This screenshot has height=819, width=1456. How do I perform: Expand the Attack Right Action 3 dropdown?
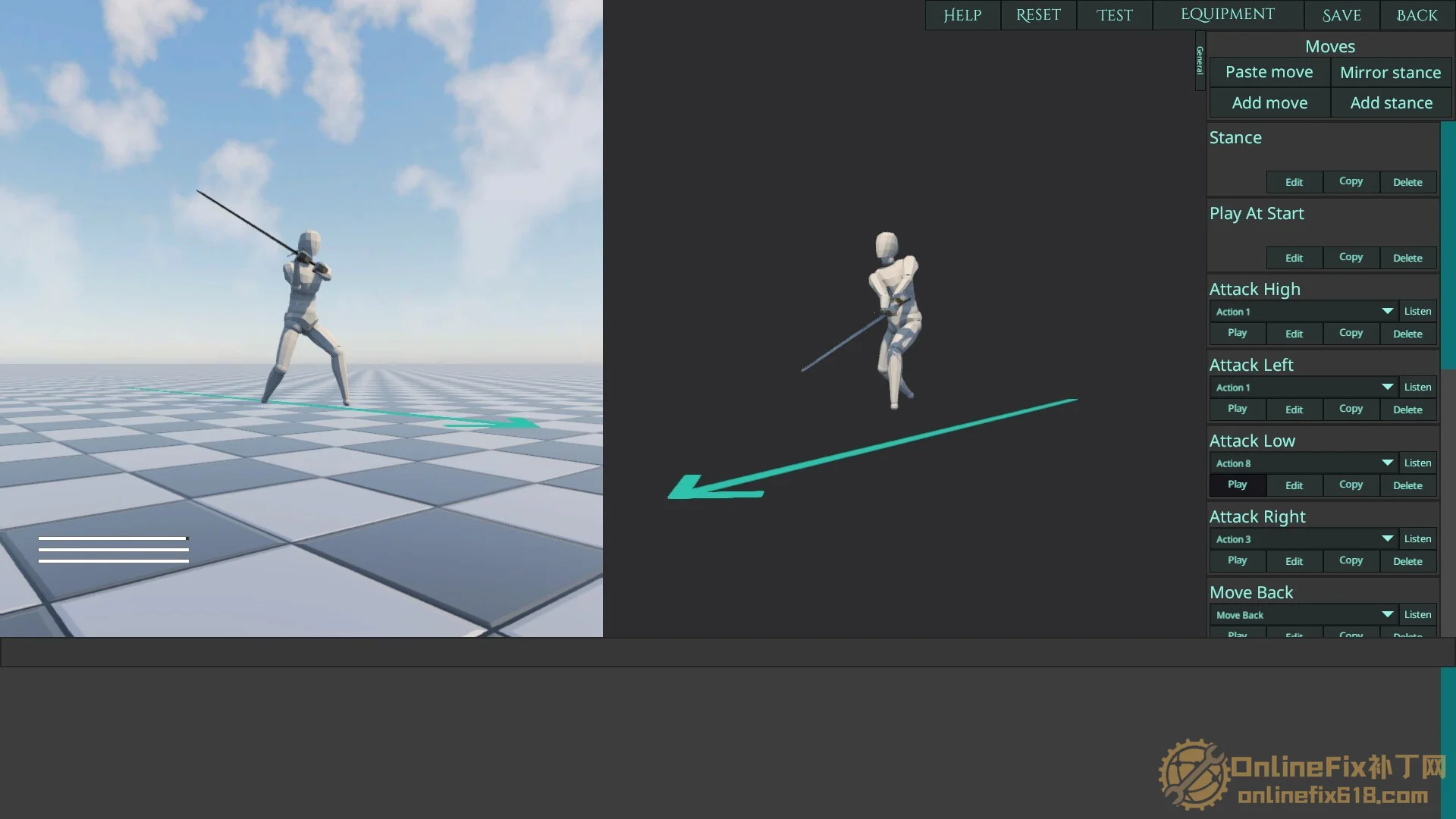(x=1303, y=539)
